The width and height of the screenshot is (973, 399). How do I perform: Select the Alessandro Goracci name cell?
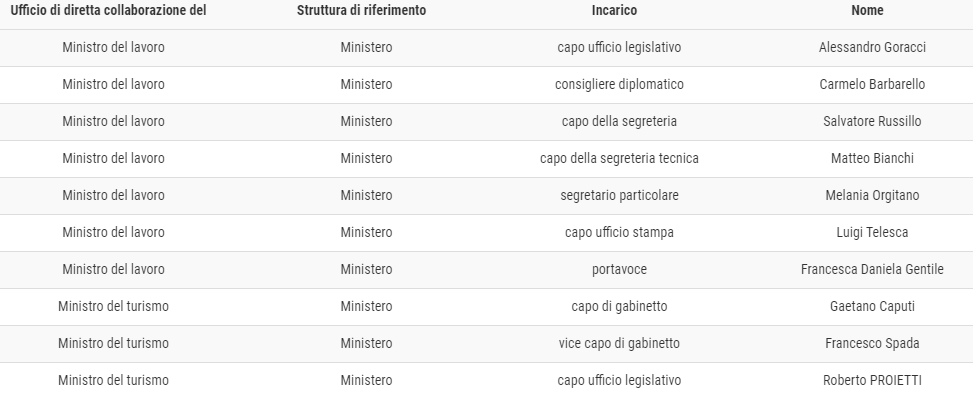pos(872,48)
